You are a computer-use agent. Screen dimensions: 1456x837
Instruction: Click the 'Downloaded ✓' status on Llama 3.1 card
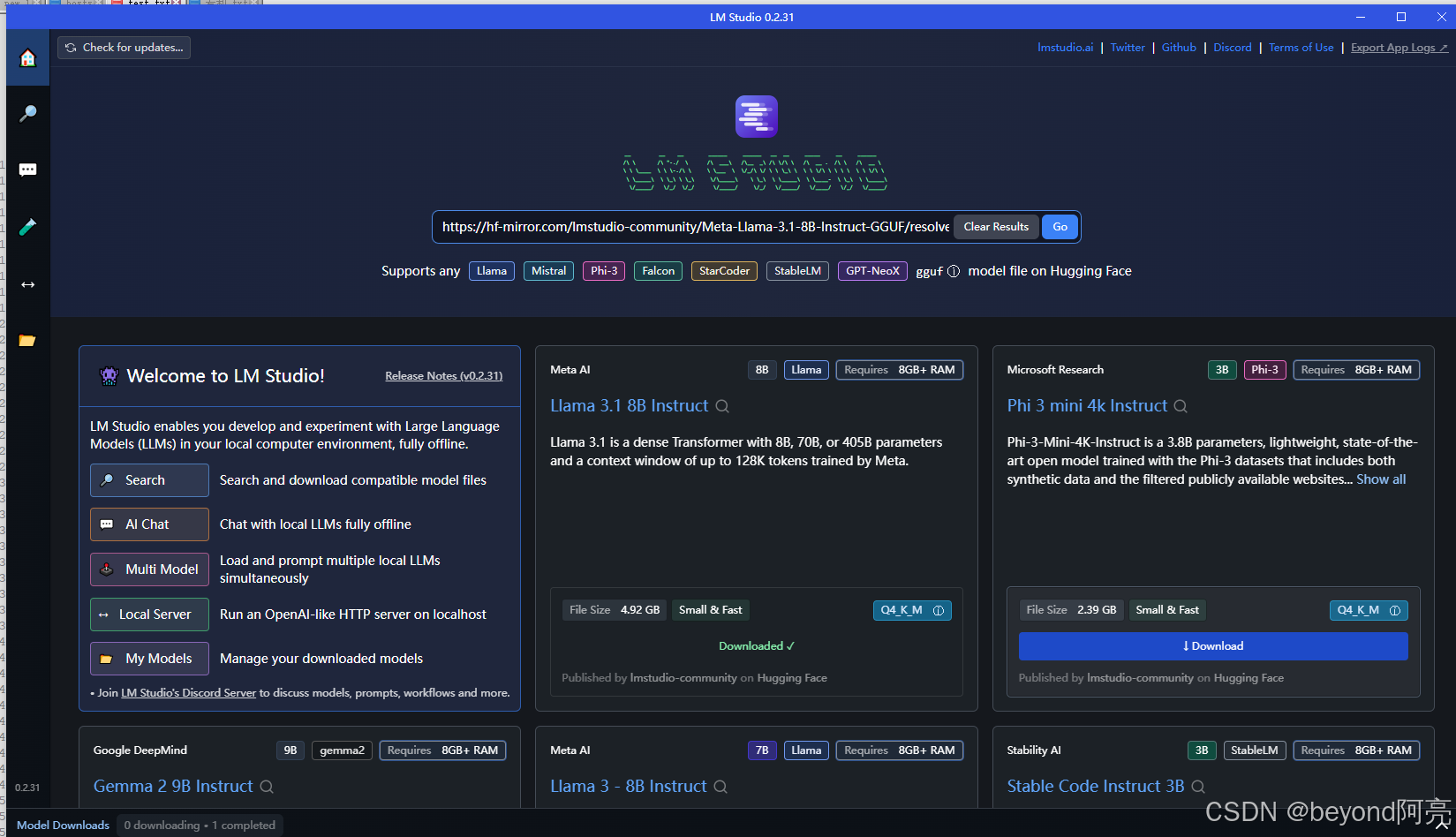[757, 646]
